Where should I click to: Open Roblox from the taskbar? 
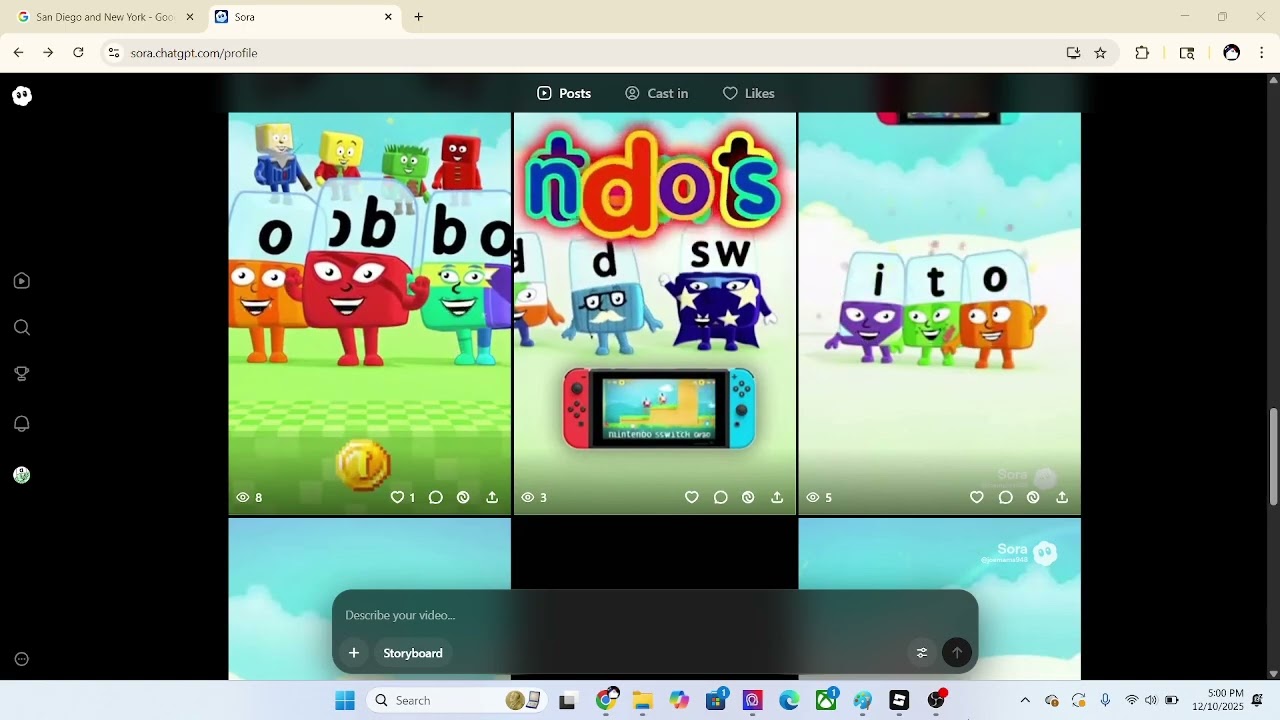click(899, 700)
